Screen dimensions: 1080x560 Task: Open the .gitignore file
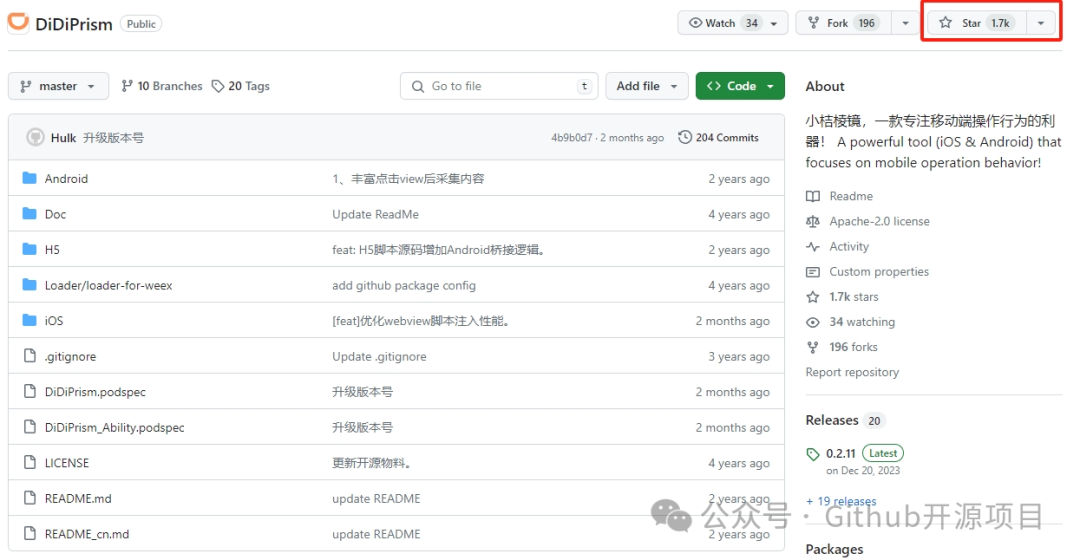[x=70, y=356]
